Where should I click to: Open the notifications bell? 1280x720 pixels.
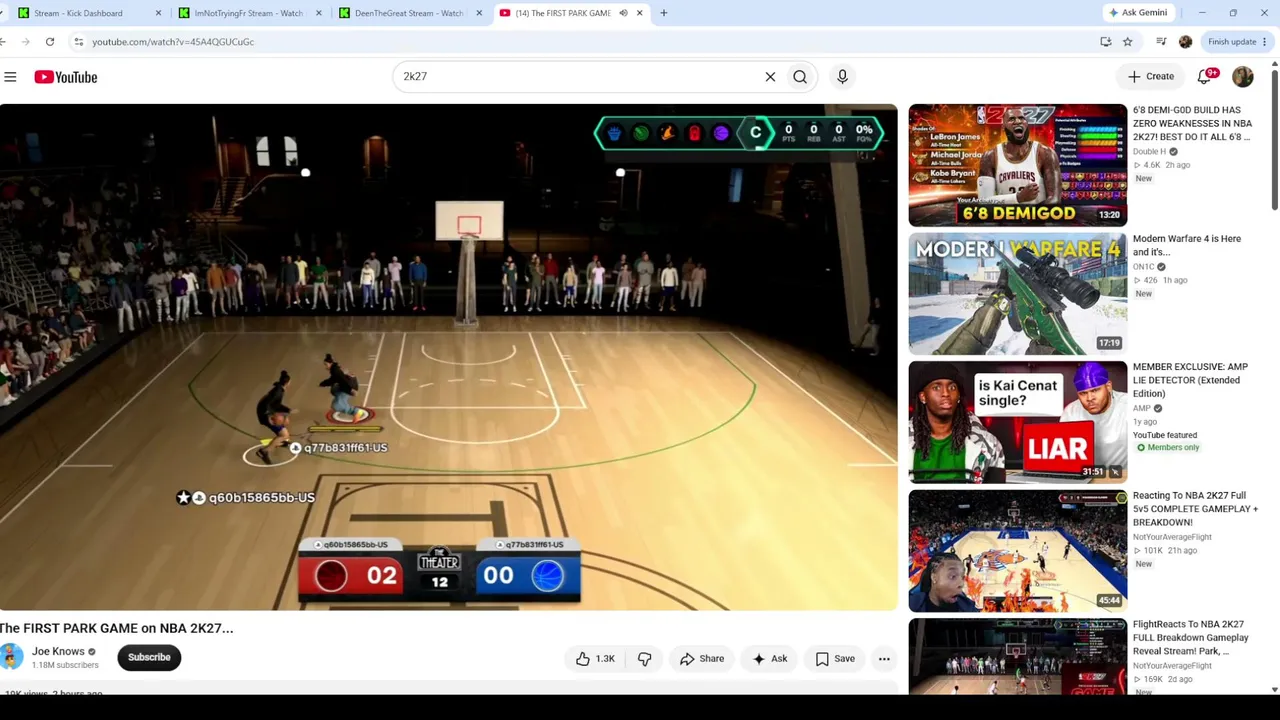coord(1206,77)
